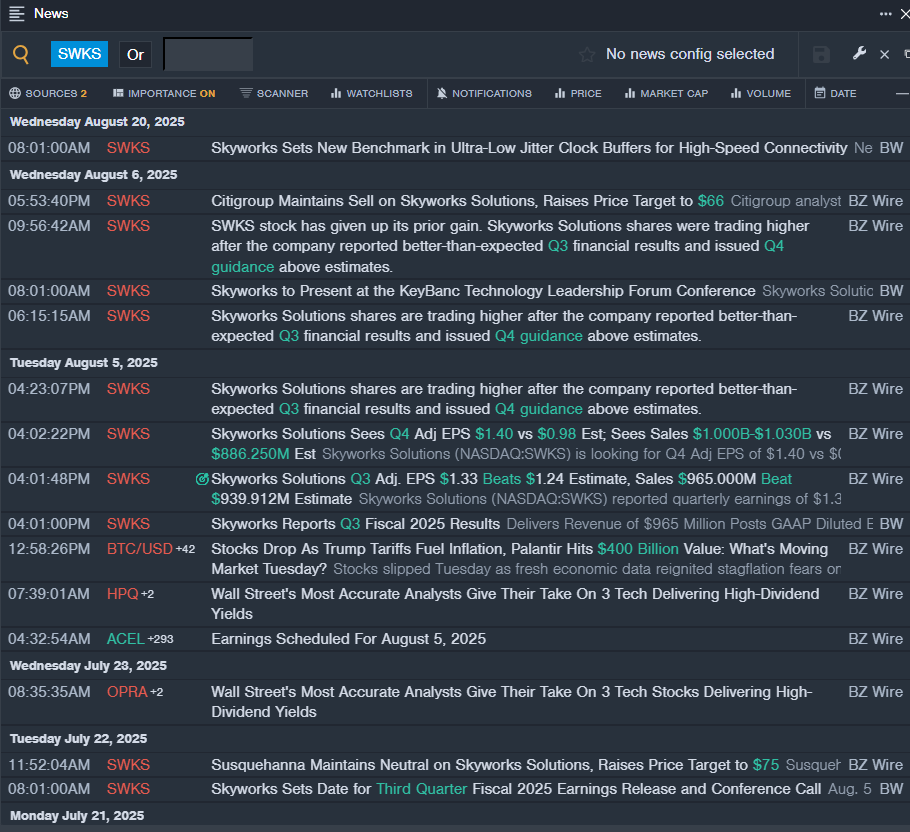Click the 04:23:07PM timestamp
This screenshot has height=832, width=910.
pyautogui.click(x=49, y=389)
